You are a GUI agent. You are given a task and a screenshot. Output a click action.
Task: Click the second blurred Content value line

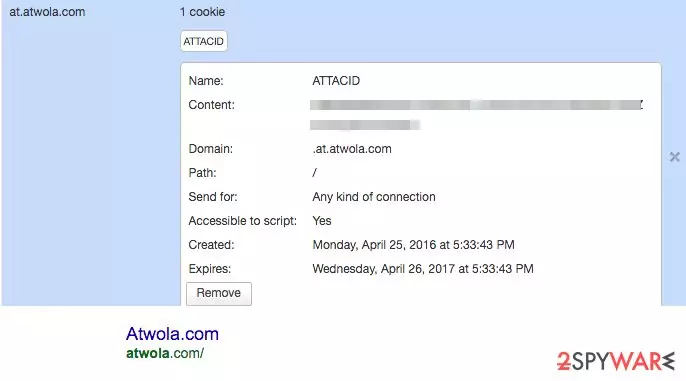[365, 125]
